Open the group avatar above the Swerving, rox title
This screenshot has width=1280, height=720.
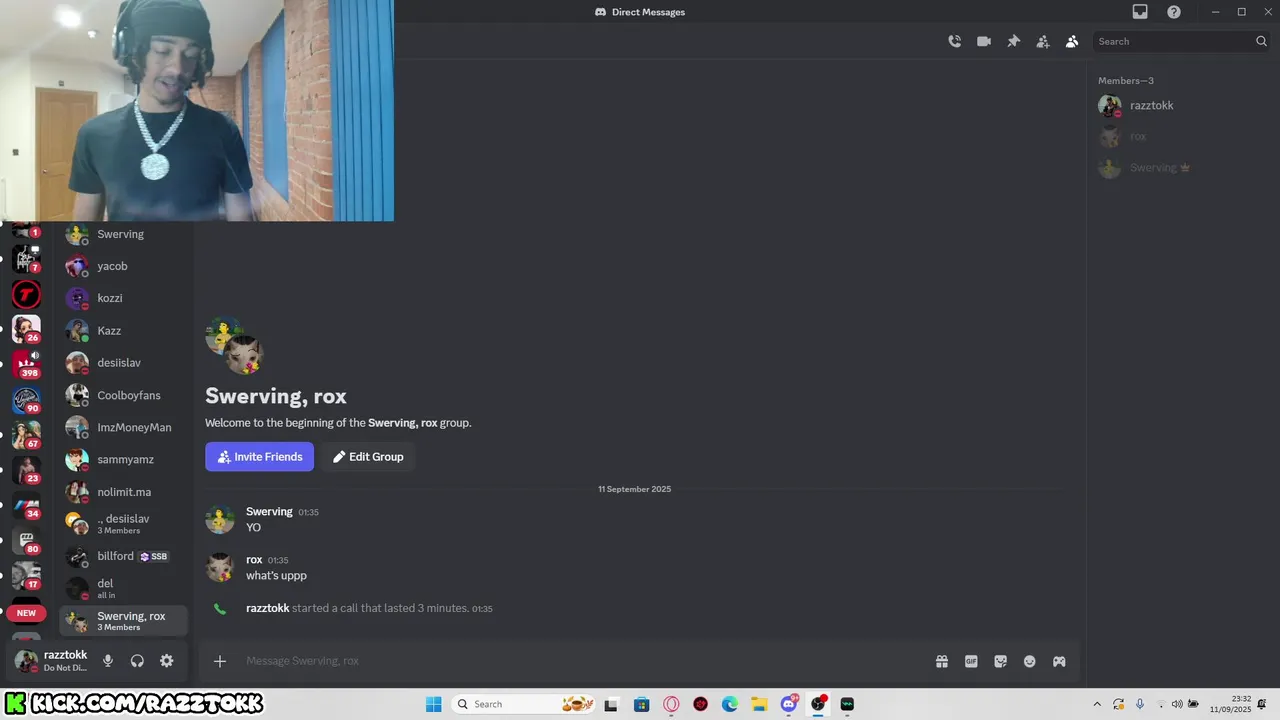[234, 345]
